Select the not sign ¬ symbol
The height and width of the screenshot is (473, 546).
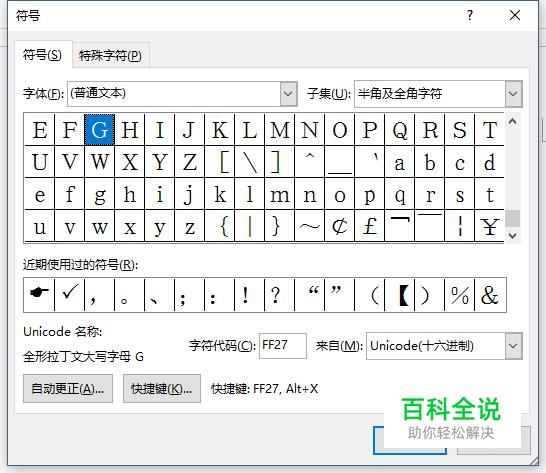tap(399, 226)
